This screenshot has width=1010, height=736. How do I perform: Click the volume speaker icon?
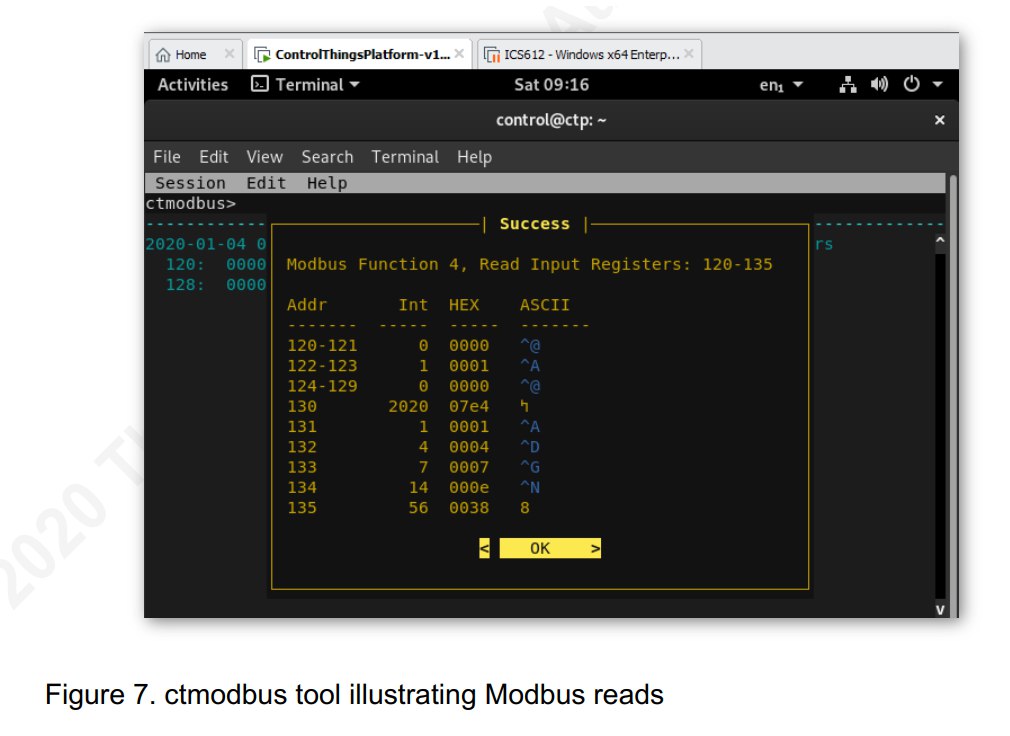879,84
